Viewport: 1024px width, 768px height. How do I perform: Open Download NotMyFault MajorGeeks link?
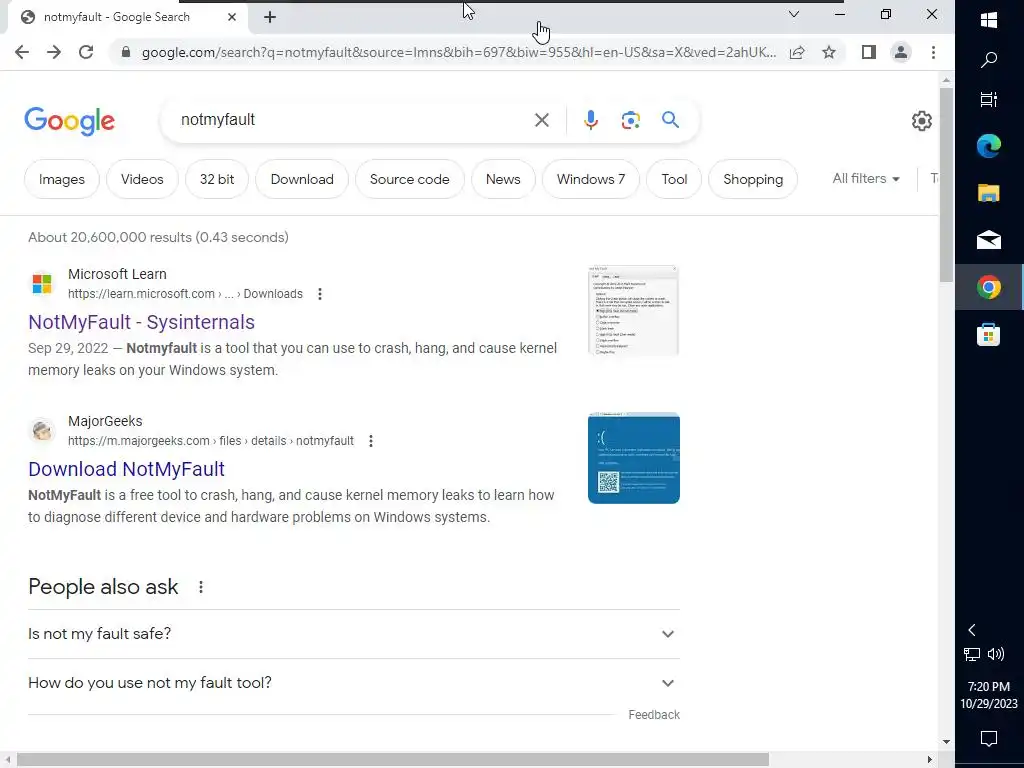(x=126, y=469)
